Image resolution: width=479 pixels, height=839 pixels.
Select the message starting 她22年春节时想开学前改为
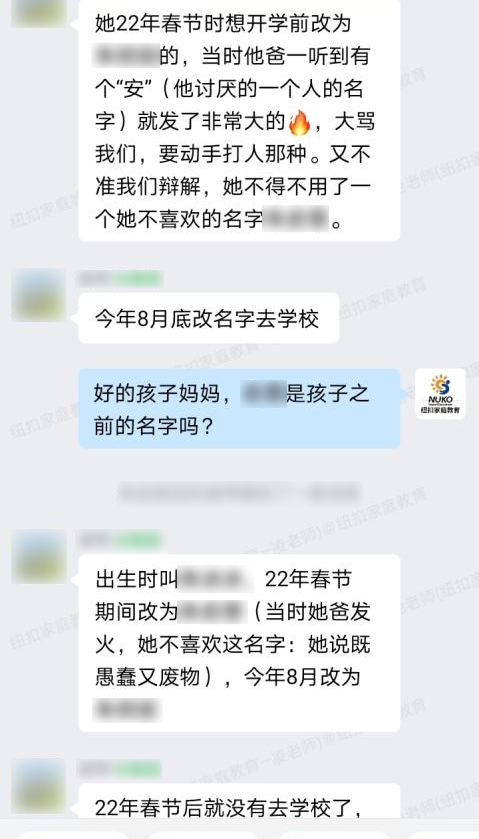239,120
